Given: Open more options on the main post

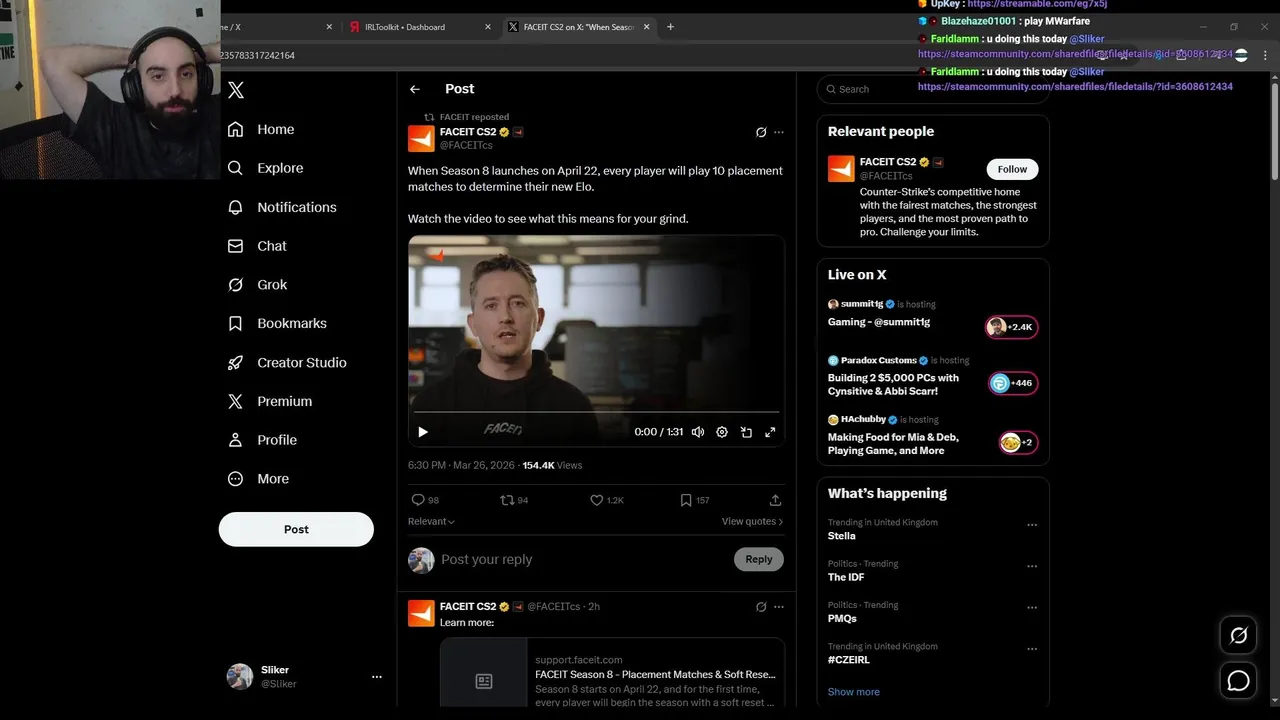Looking at the screenshot, I should pyautogui.click(x=779, y=132).
